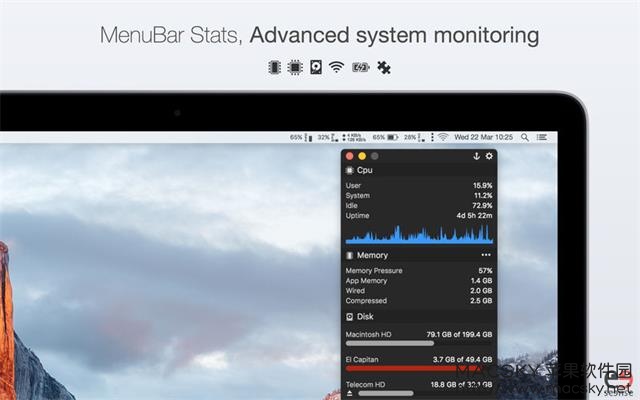Open the three-dots menu on Memory row

tap(486, 255)
